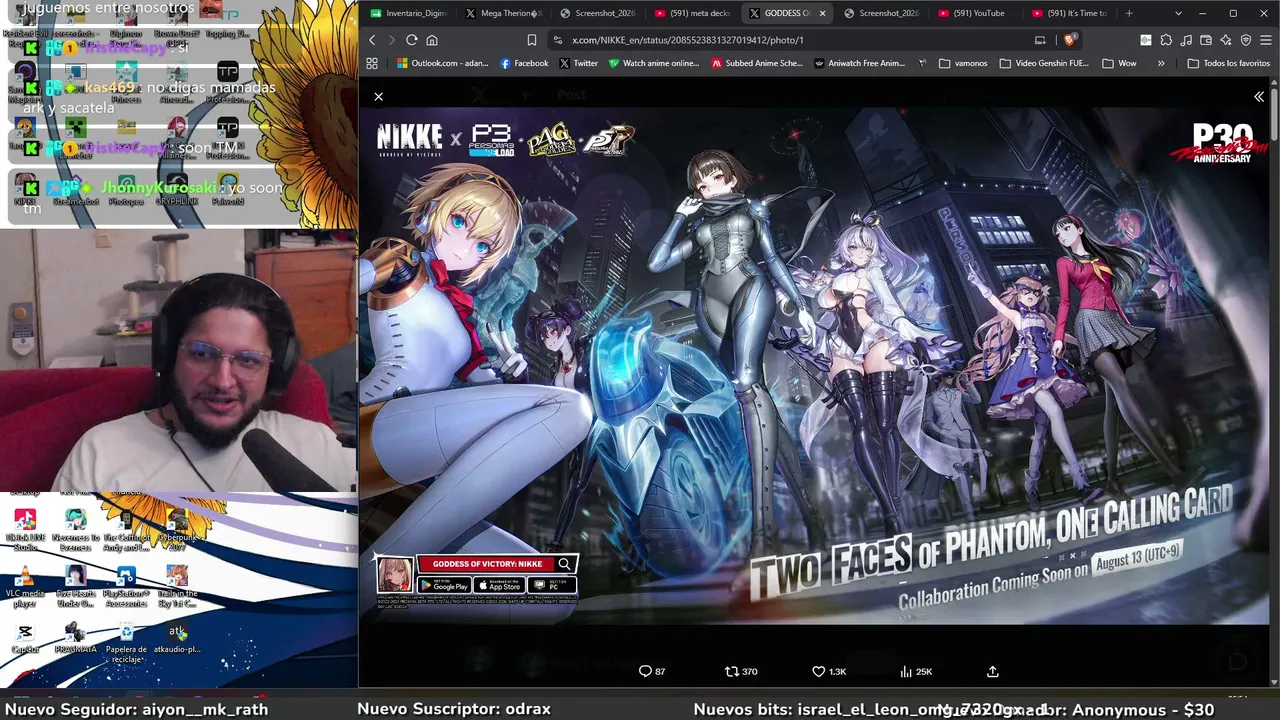Open the browser main hamburger menu
Image resolution: width=1280 pixels, height=720 pixels.
[x=1265, y=40]
